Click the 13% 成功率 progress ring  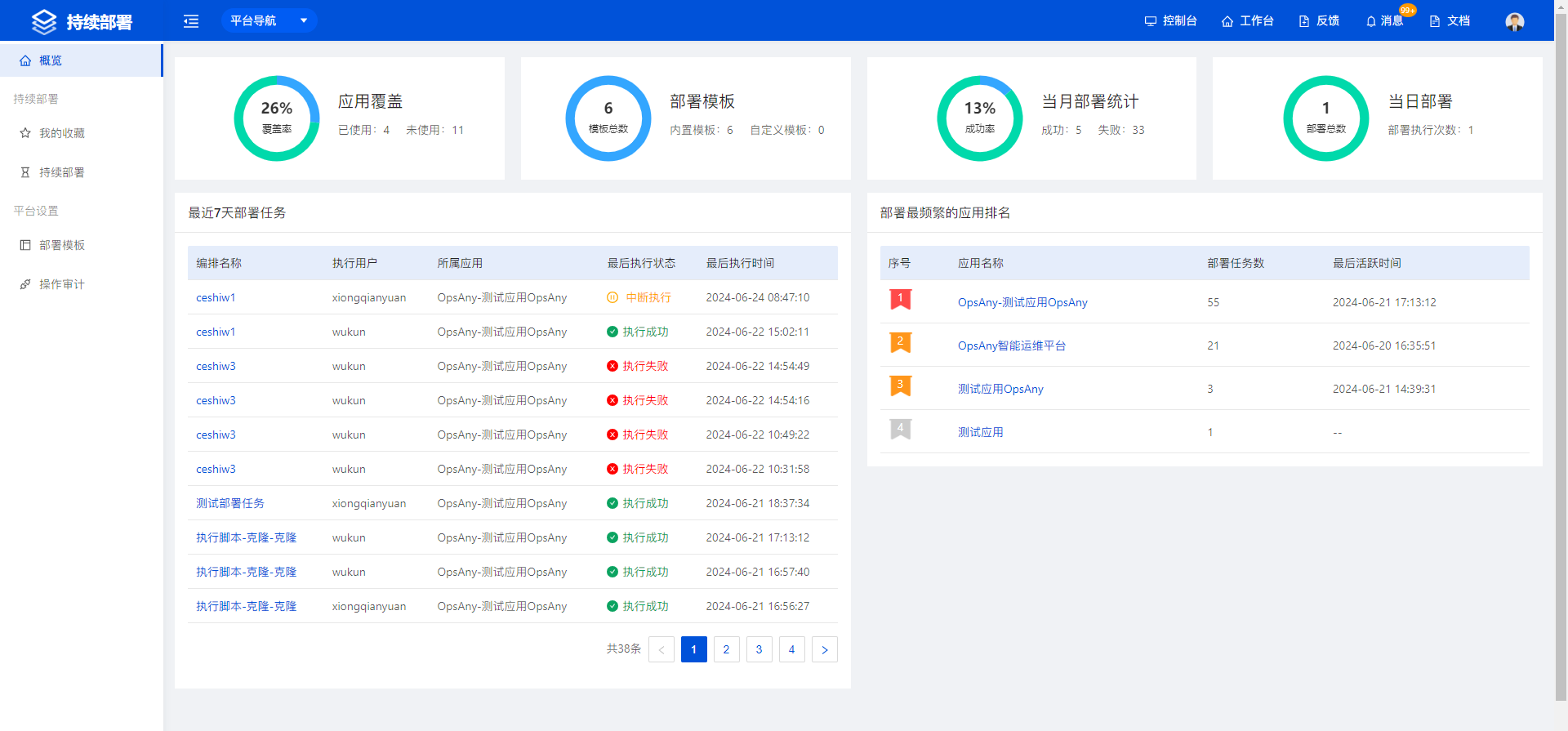(x=979, y=118)
